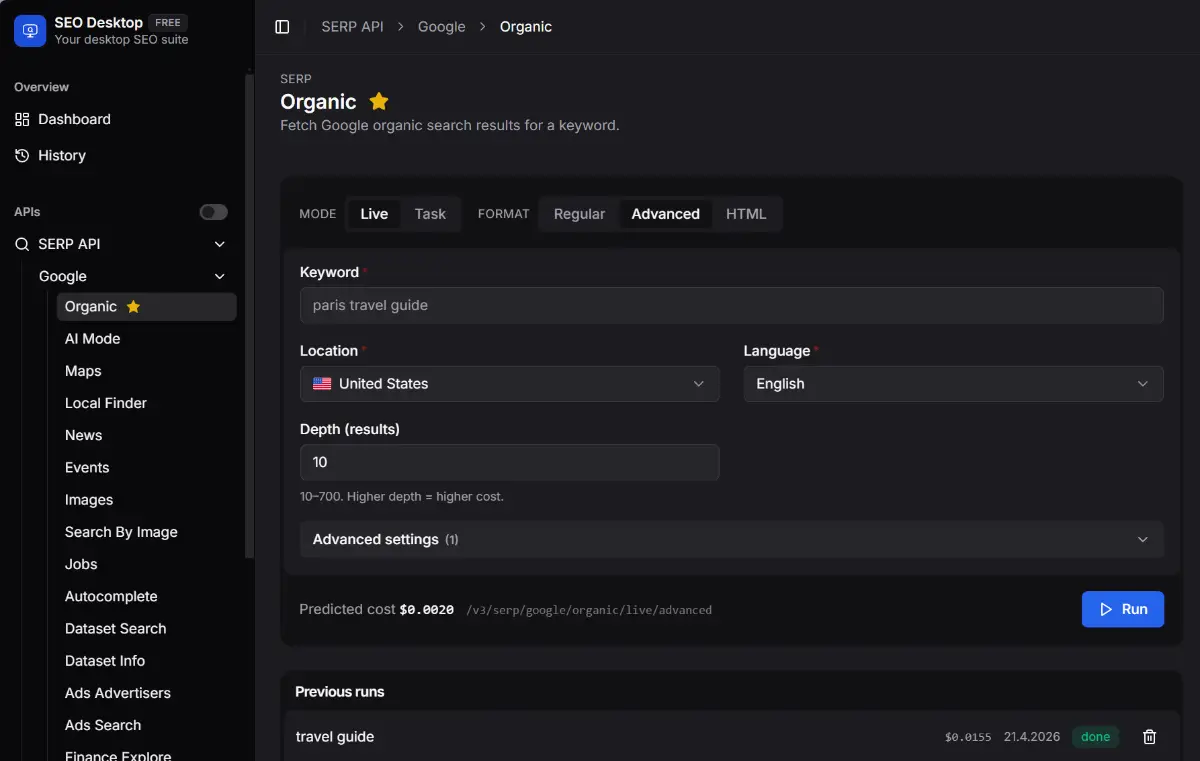Select Maps in the sidebar
The width and height of the screenshot is (1200, 761).
146,371
